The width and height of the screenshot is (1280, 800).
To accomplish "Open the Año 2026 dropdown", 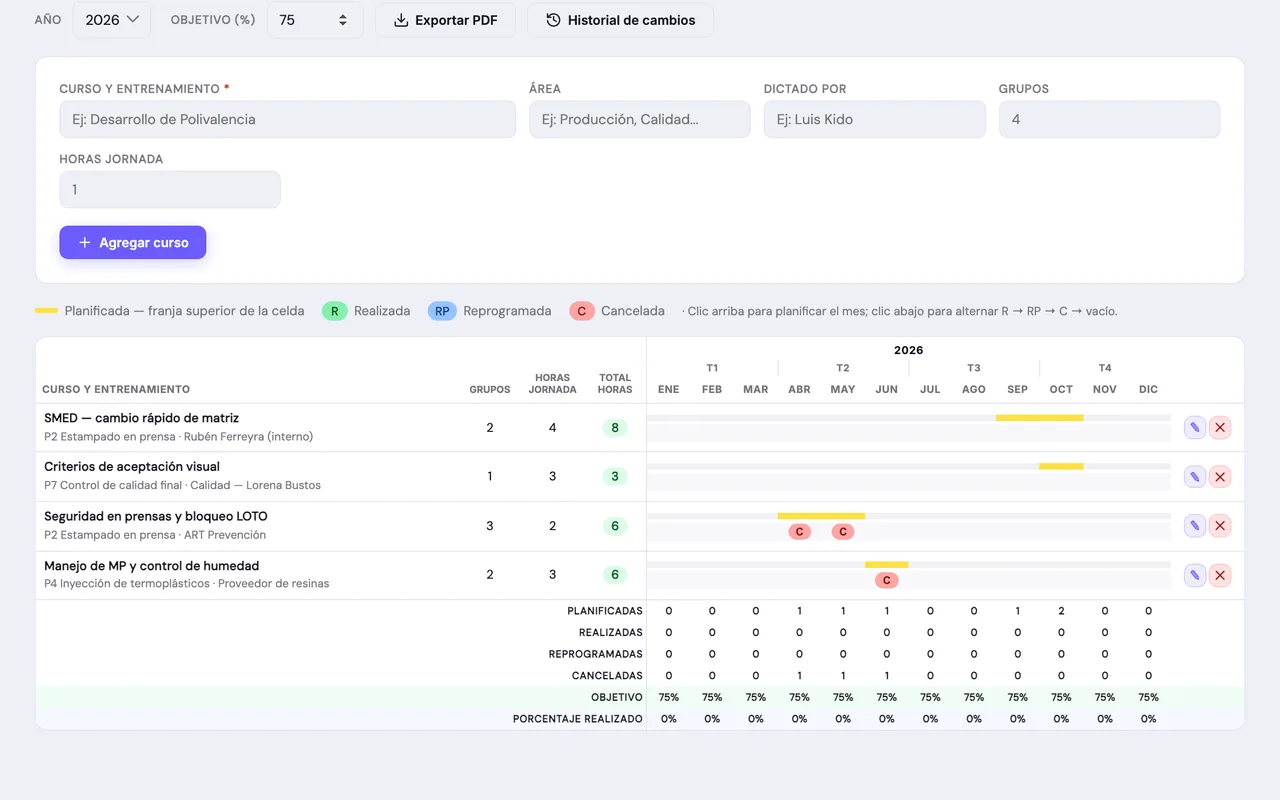I will coord(112,20).
